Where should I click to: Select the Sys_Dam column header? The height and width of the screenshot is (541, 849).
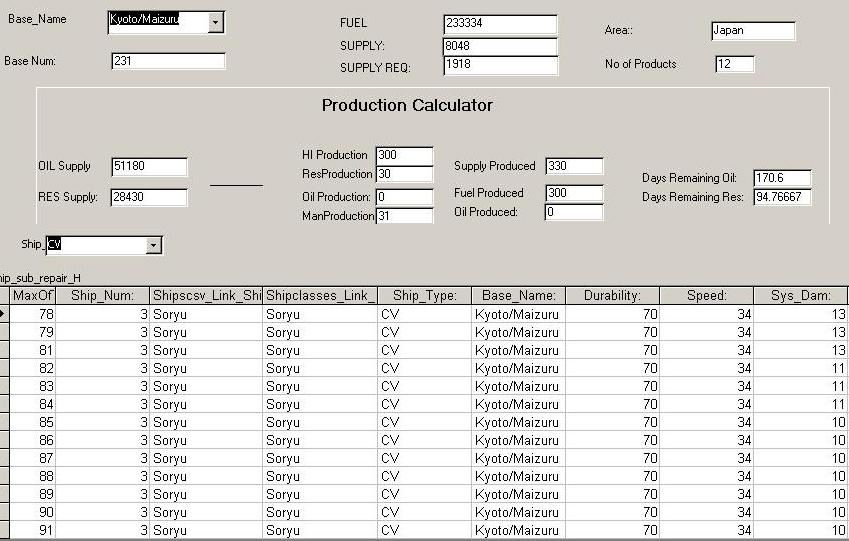[801, 296]
